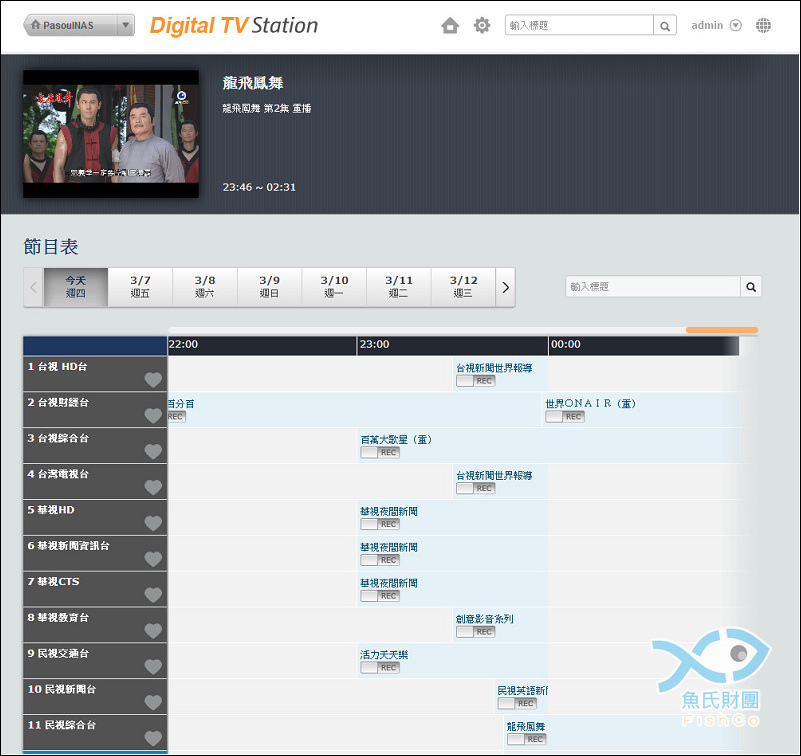Select the 3/10 週一 date tab
Image resolution: width=801 pixels, height=756 pixels.
(334, 287)
